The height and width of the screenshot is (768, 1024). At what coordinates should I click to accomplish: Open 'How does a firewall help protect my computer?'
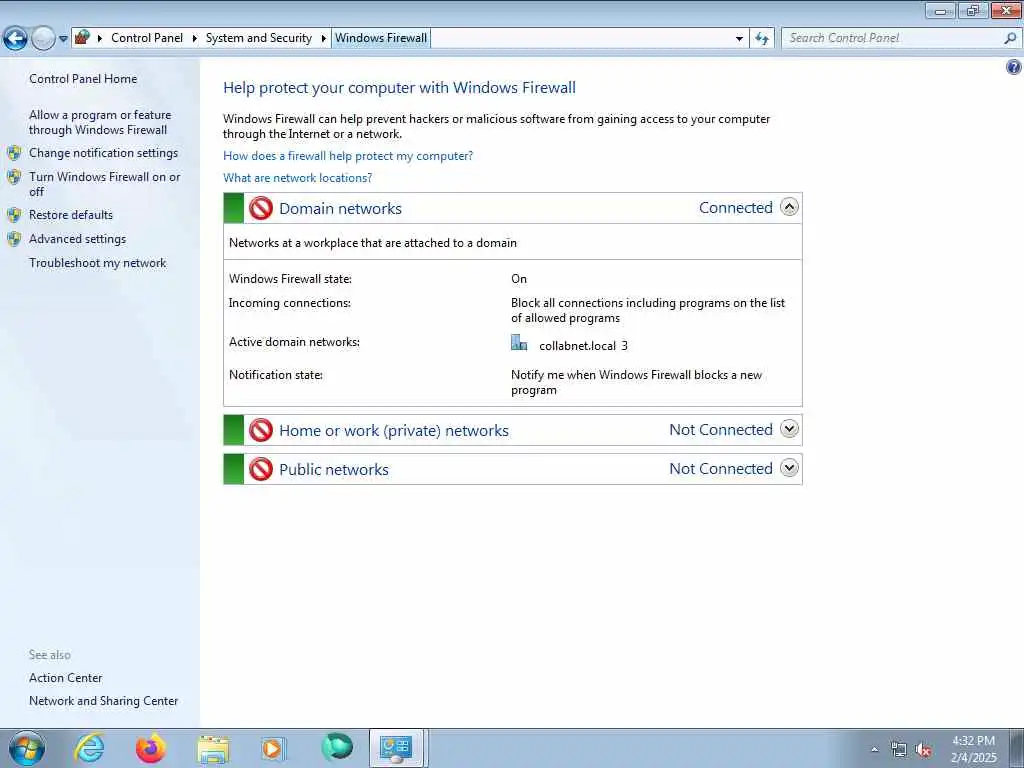[348, 156]
